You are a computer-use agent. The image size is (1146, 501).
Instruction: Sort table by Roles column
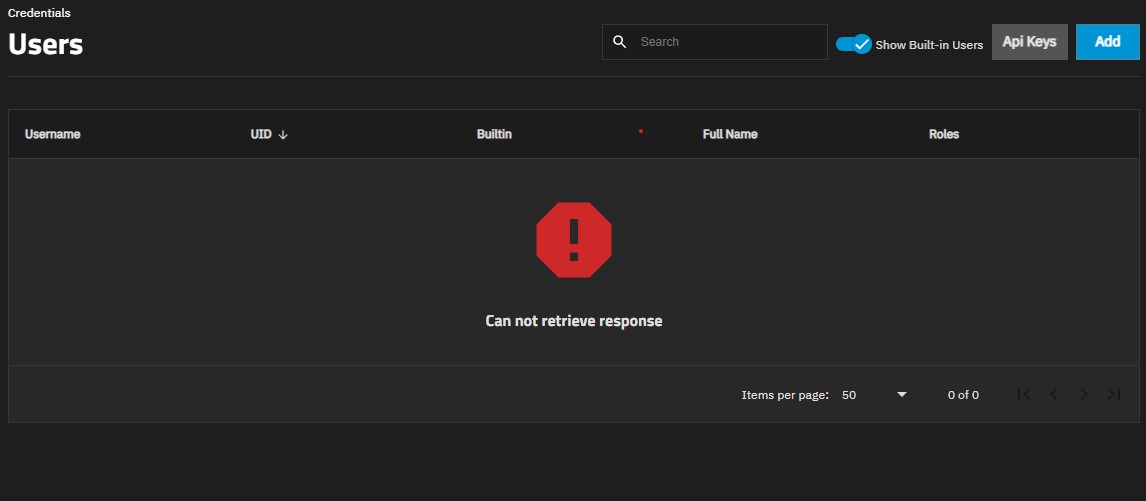pyautogui.click(x=944, y=135)
